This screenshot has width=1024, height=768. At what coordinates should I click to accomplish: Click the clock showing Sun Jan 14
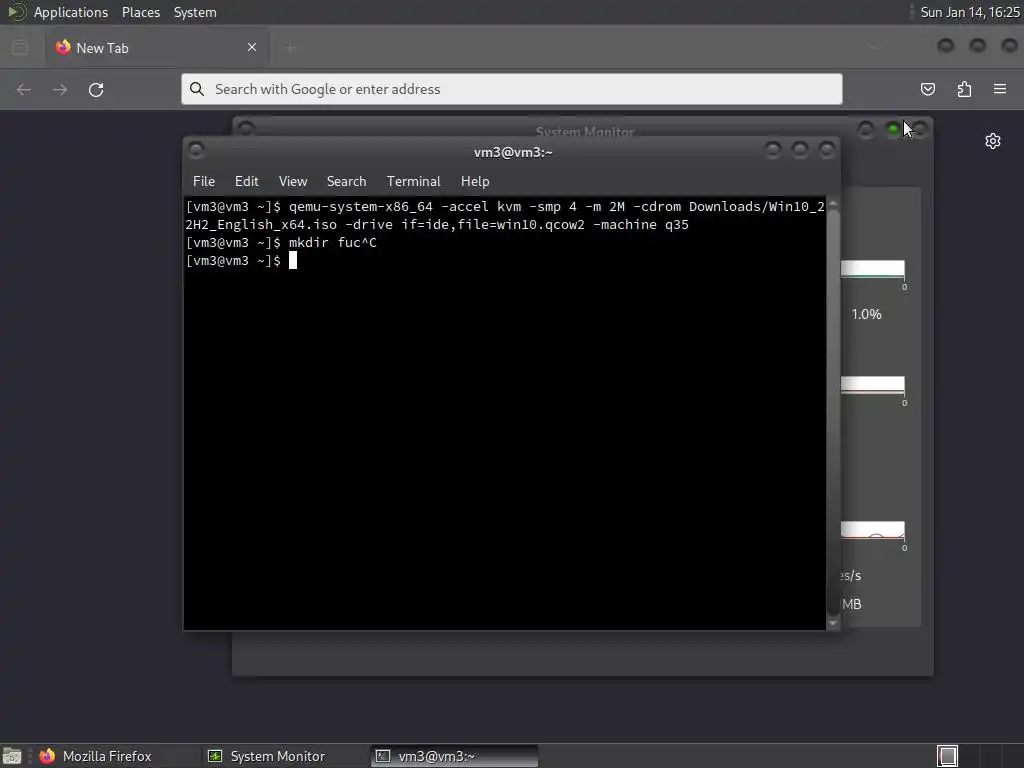970,12
